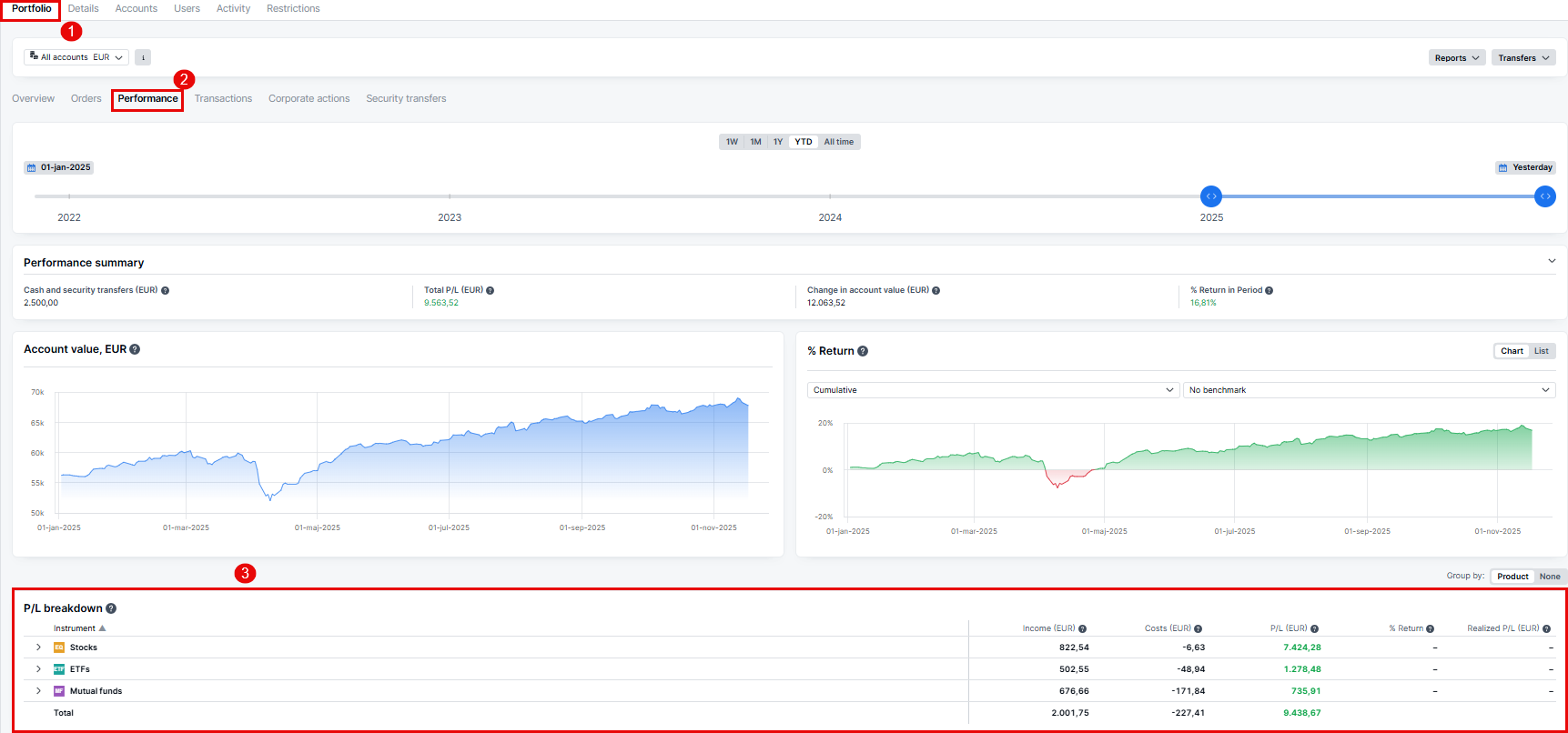Switch to the Transactions tab
Screen dimensions: 1568x733
223,98
